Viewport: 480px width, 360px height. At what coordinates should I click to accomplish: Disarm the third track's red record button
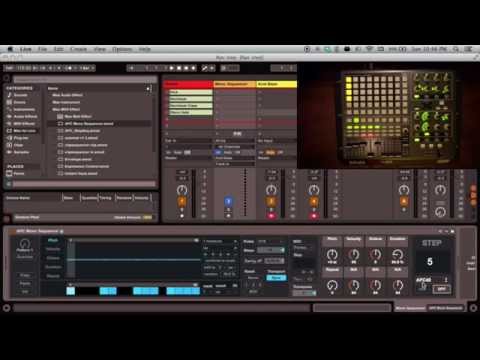271,216
